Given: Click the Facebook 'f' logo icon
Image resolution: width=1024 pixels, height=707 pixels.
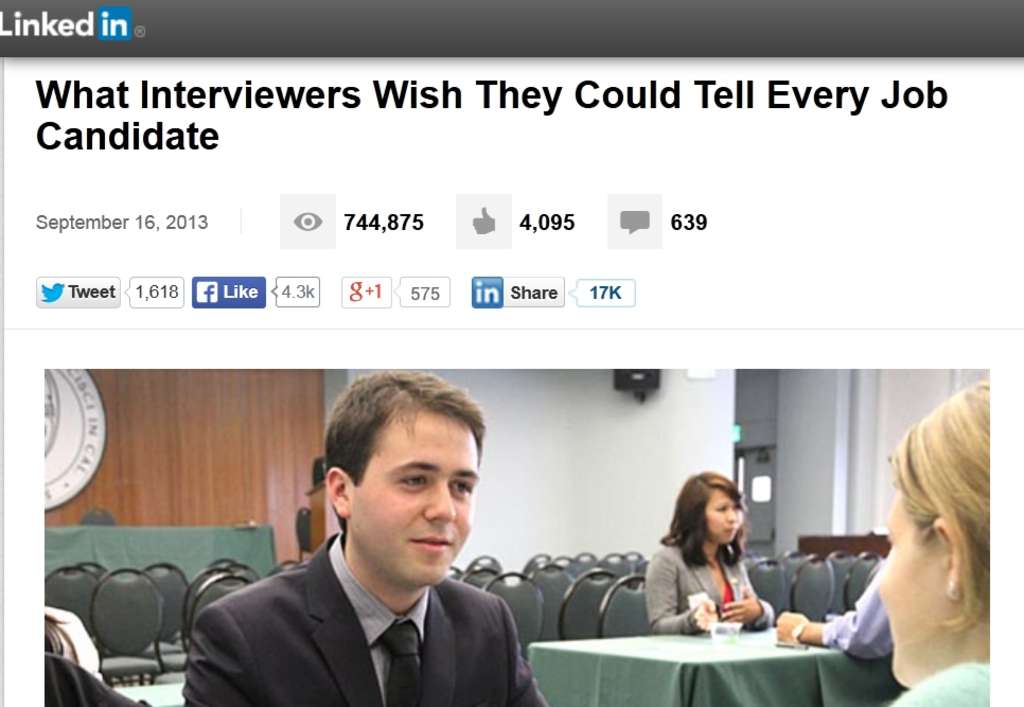Looking at the screenshot, I should (x=207, y=292).
